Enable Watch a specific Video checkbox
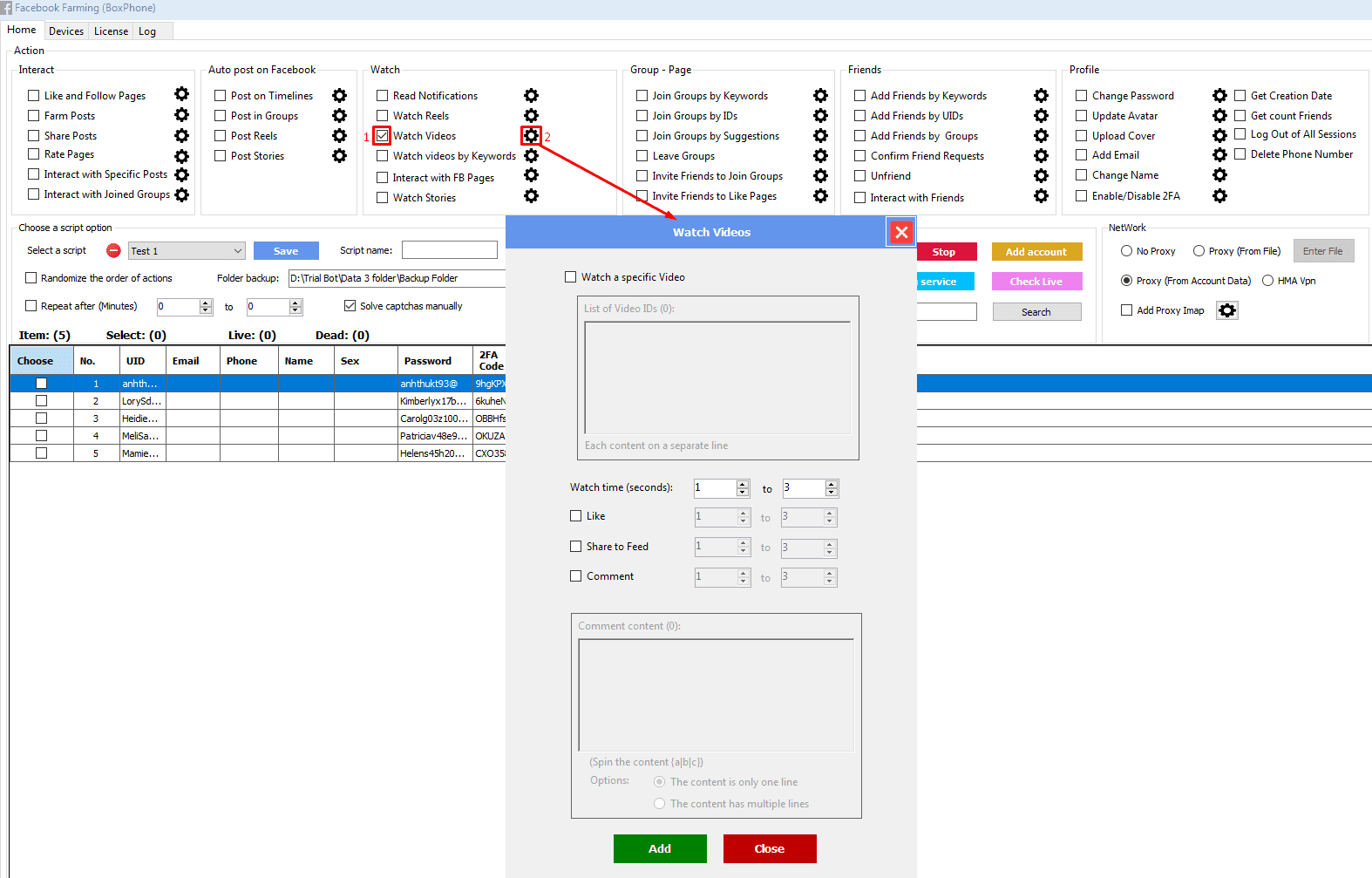Screen dimensions: 1372x878 point(571,277)
